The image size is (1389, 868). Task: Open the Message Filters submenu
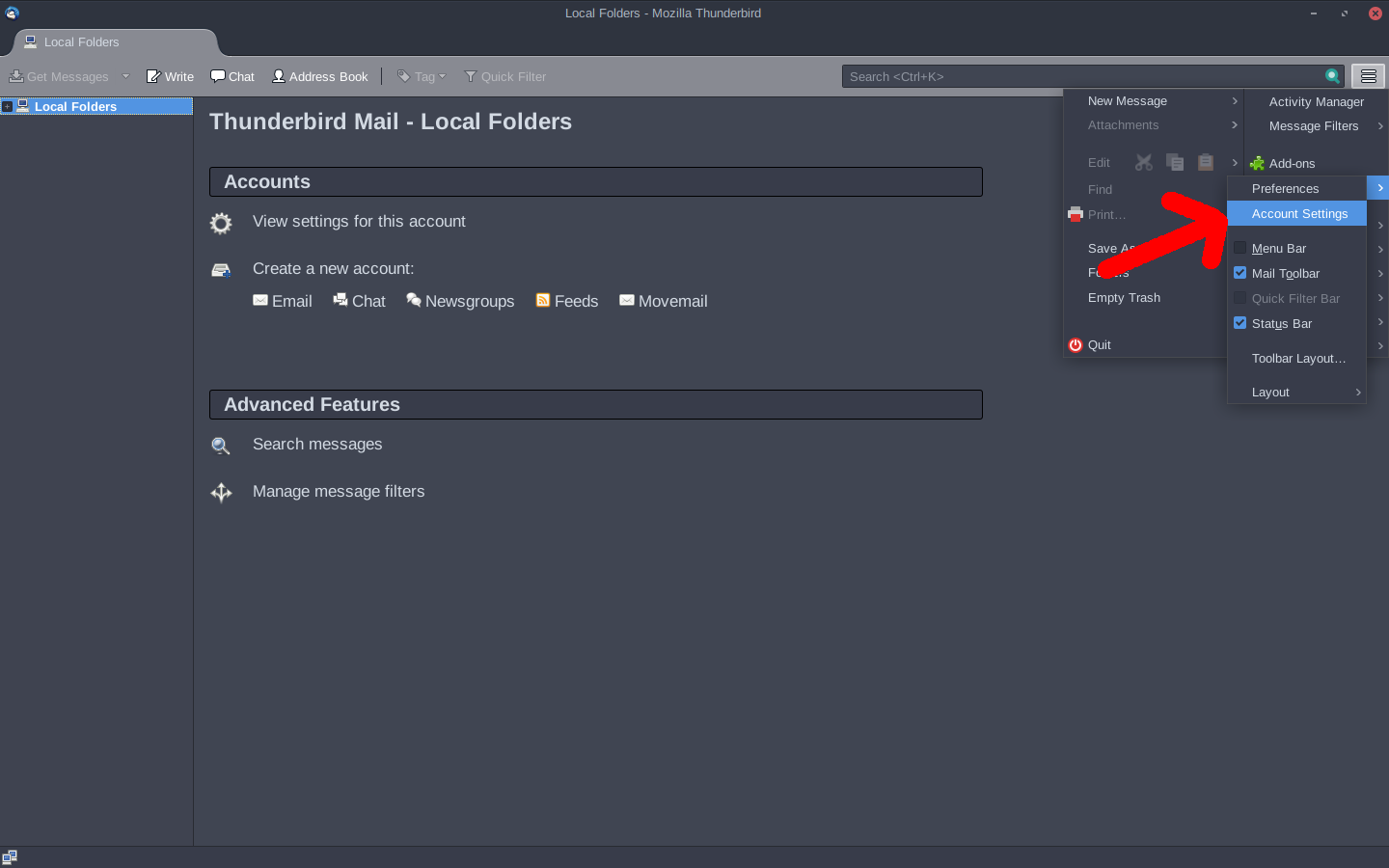(1316, 126)
